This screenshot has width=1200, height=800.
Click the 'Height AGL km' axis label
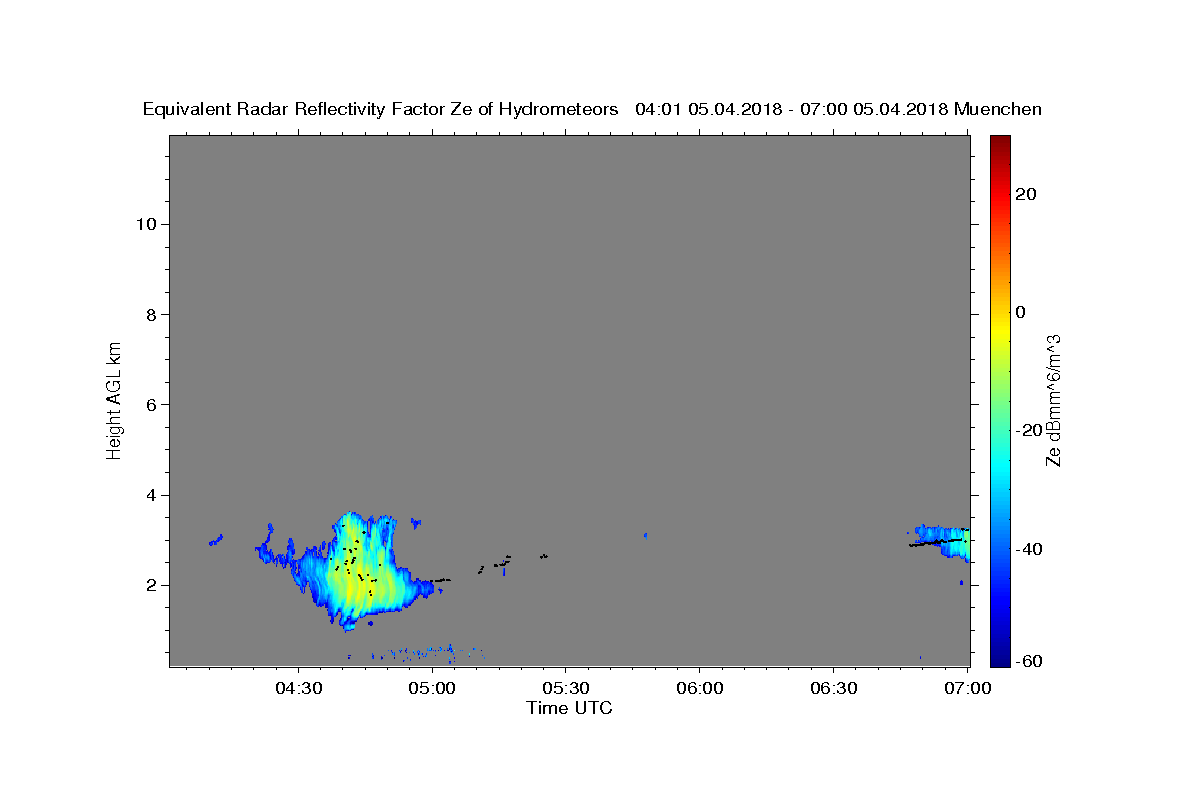click(115, 400)
